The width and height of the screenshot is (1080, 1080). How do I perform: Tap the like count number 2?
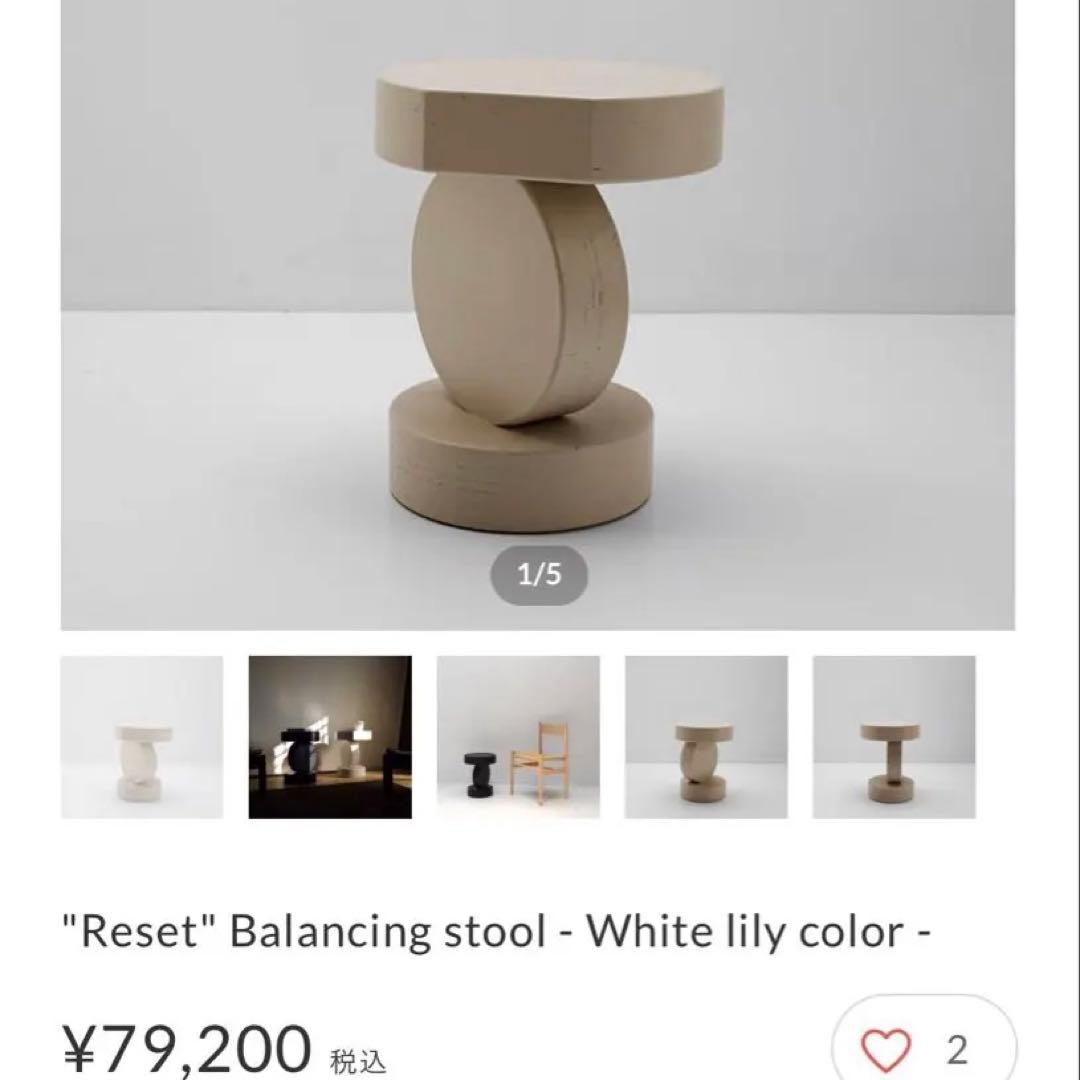pyautogui.click(x=957, y=1049)
